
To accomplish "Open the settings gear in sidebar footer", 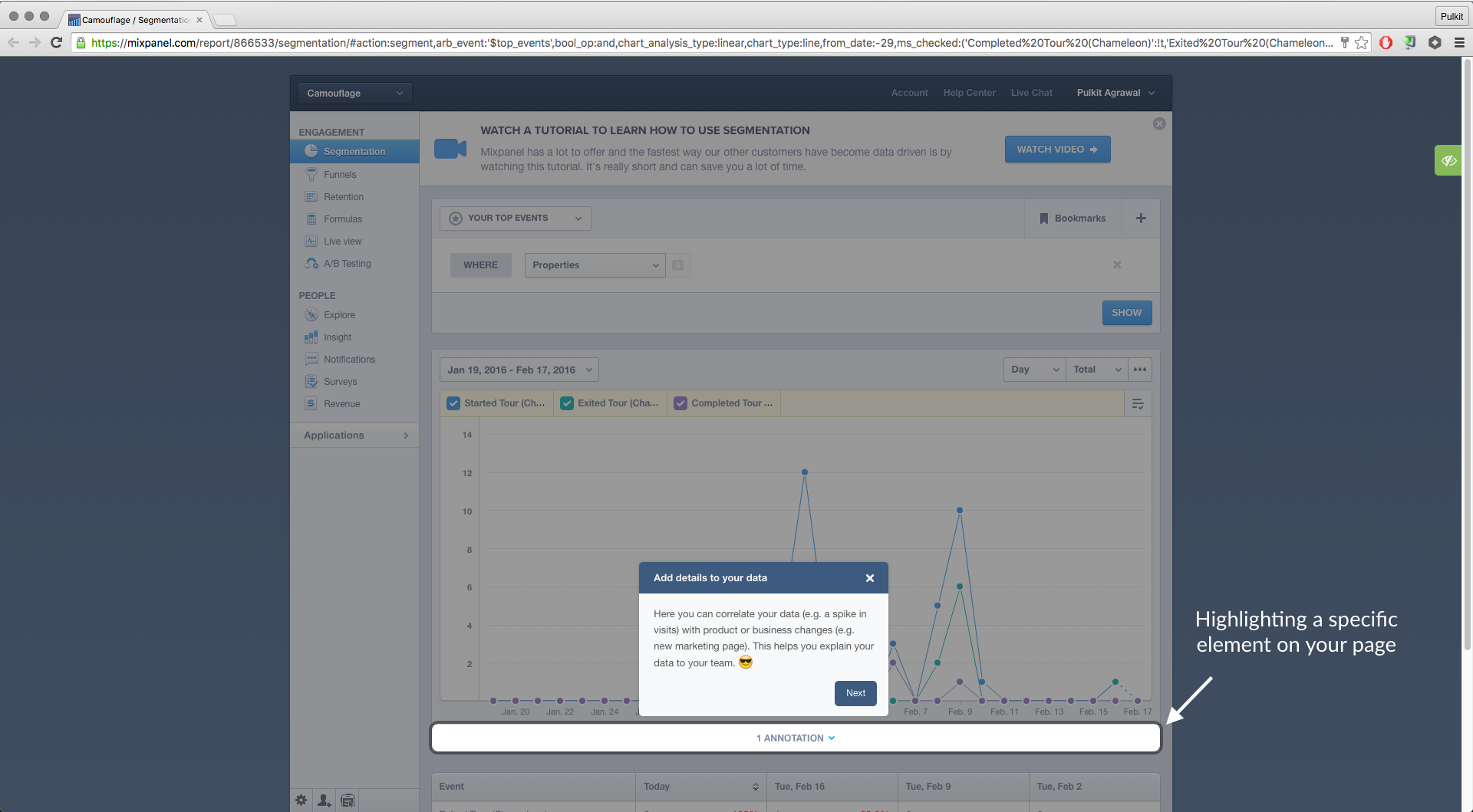I will pyautogui.click(x=302, y=800).
